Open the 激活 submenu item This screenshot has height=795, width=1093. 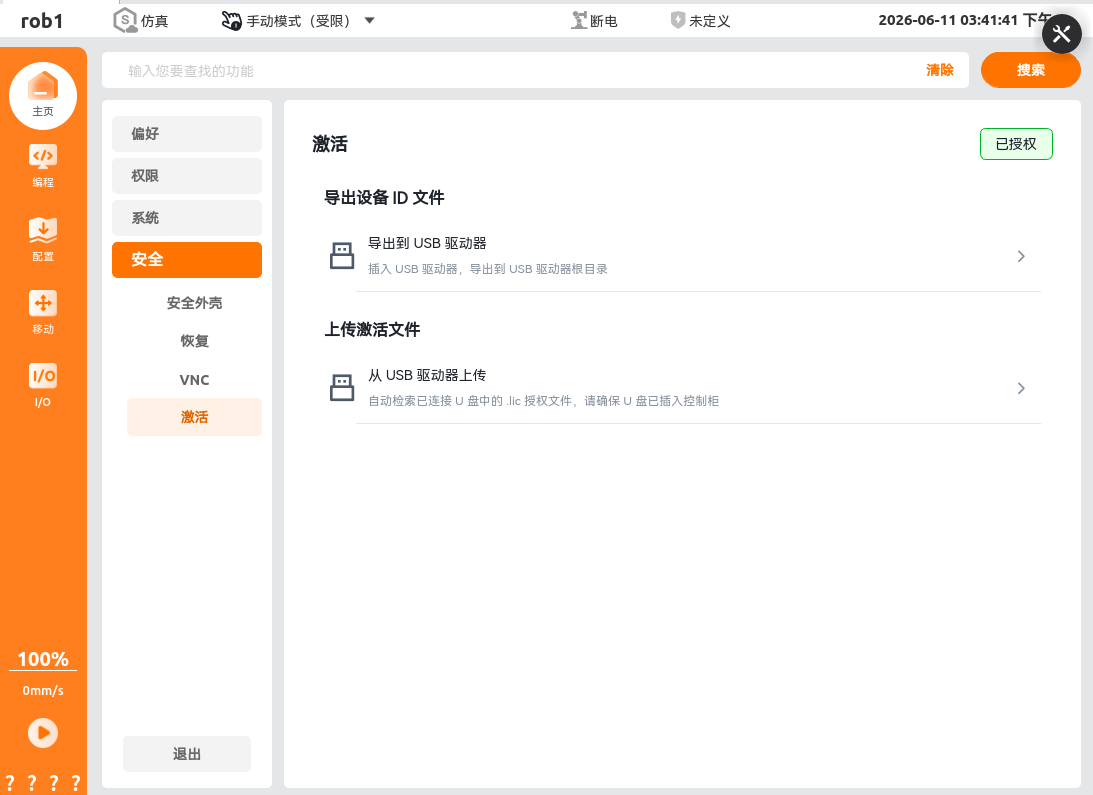point(194,417)
